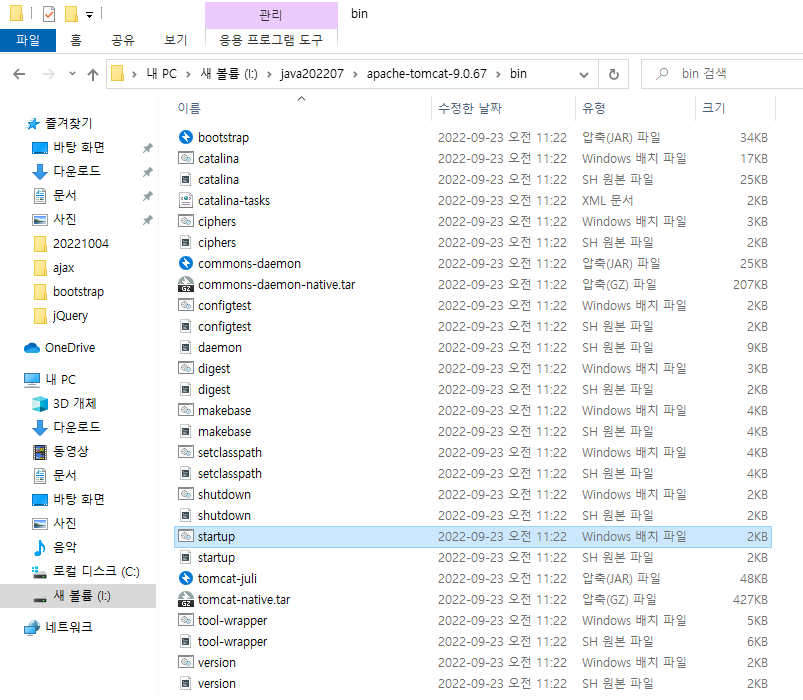Click the New Folder icon in title bar
803x700 pixels.
pyautogui.click(x=71, y=14)
